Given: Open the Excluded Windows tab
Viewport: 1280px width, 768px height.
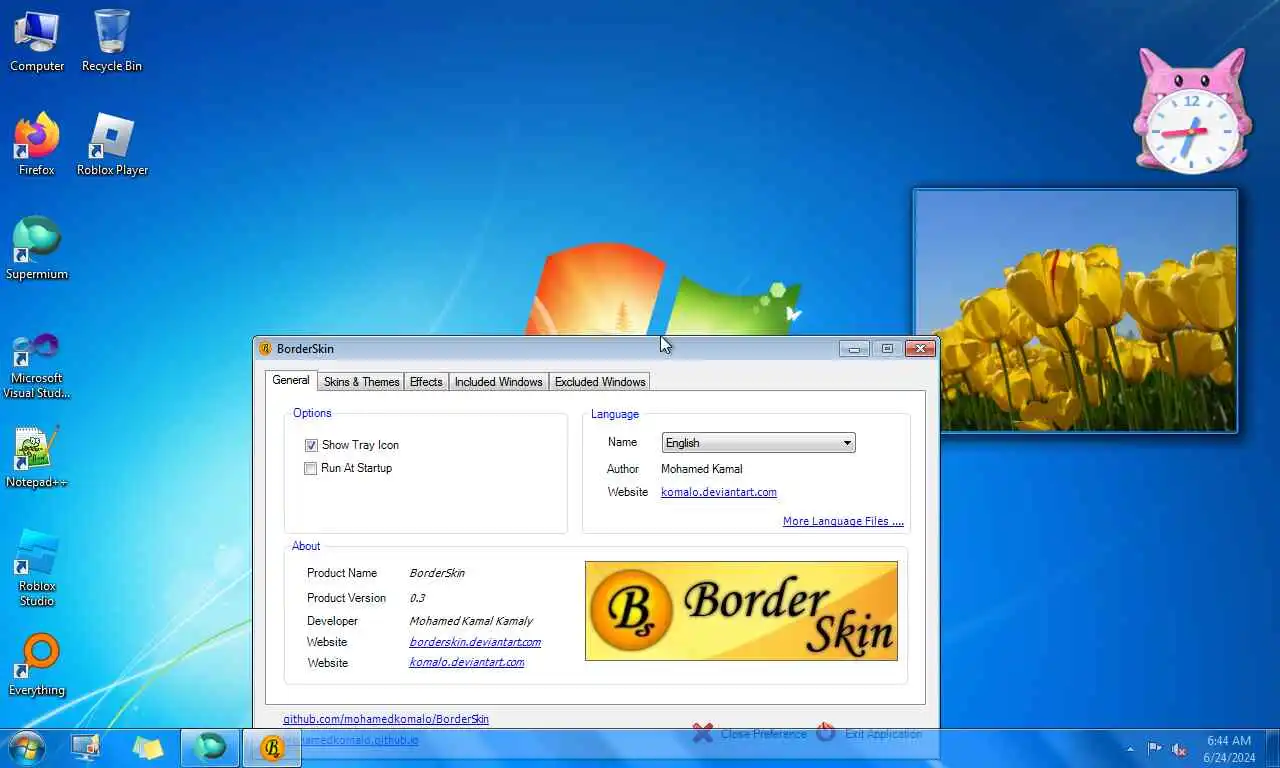Looking at the screenshot, I should [x=600, y=382].
